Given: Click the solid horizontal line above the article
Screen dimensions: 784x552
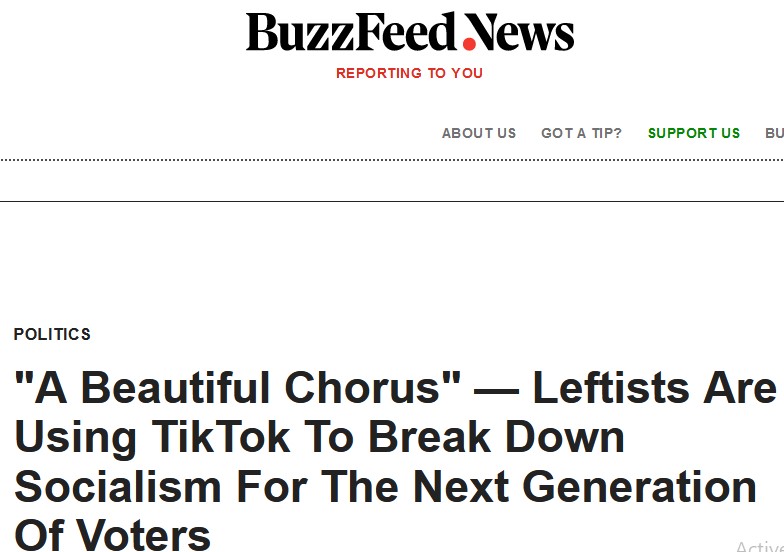Looking at the screenshot, I should click(392, 201).
